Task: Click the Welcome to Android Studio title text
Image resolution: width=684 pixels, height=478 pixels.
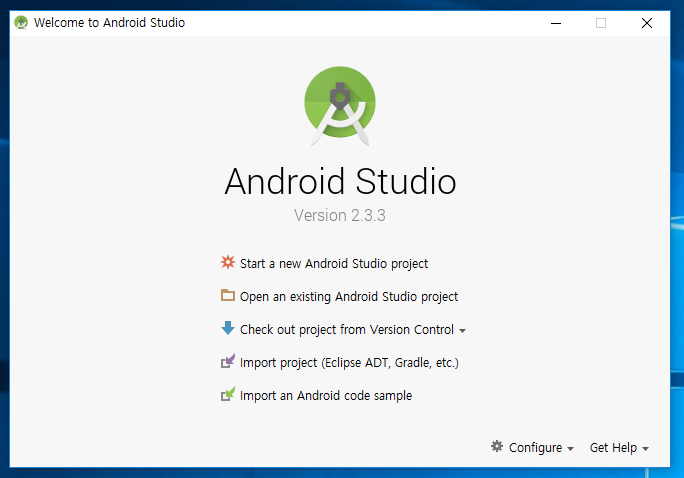Action: tap(109, 23)
